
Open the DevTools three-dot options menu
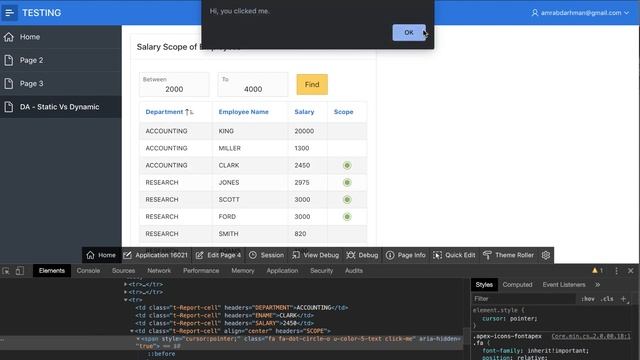[616, 271]
